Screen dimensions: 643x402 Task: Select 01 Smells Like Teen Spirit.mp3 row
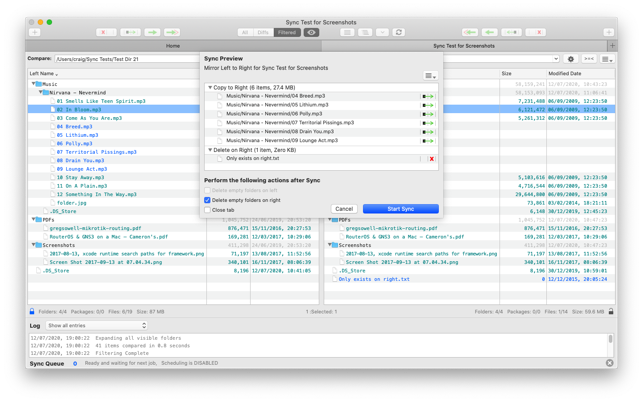point(114,101)
